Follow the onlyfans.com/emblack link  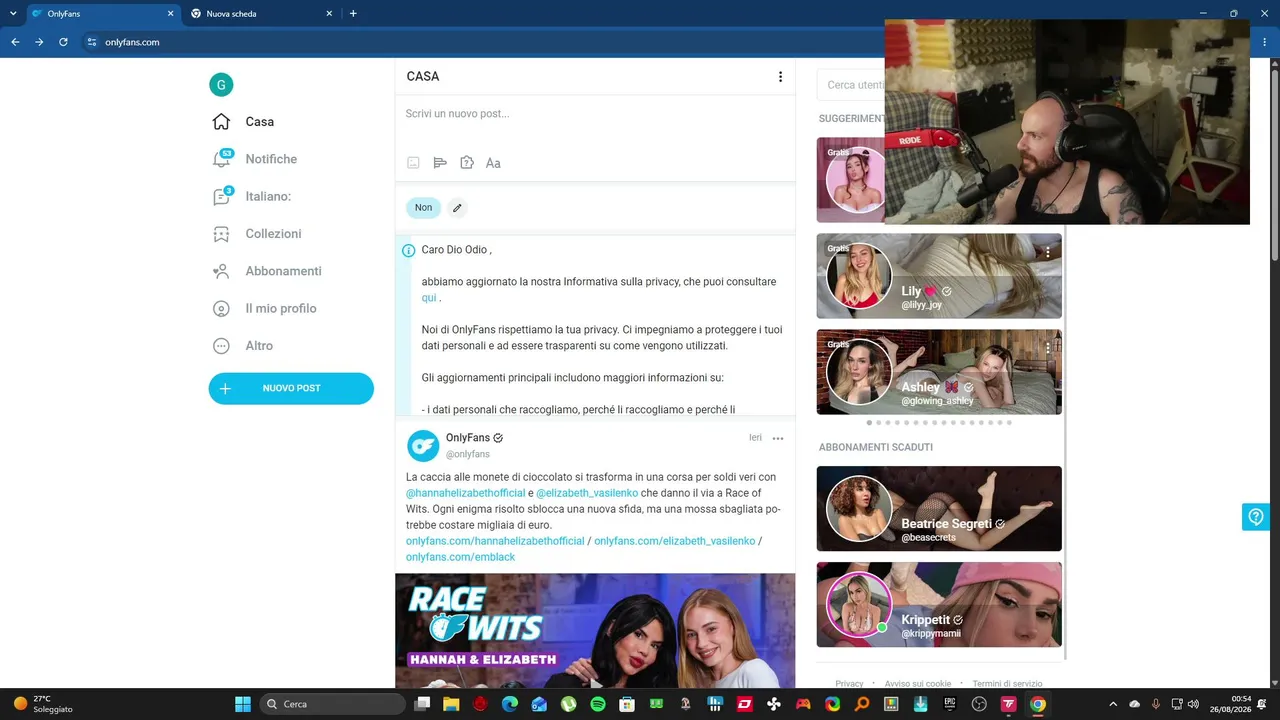[x=460, y=557]
